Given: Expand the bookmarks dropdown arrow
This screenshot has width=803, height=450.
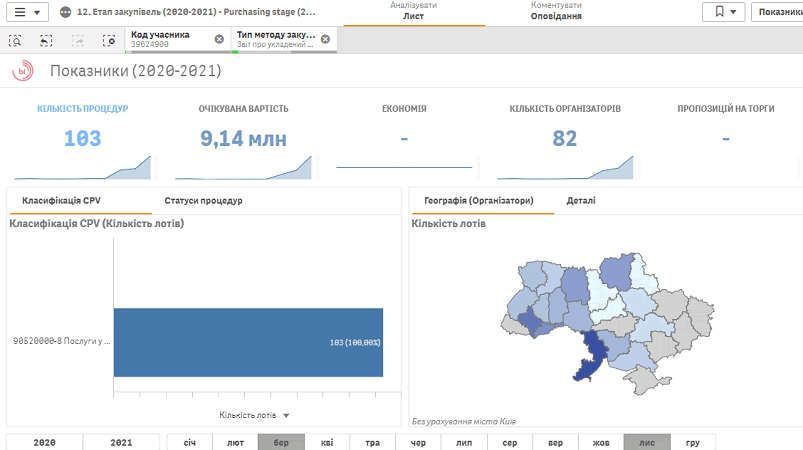Looking at the screenshot, I should [733, 12].
